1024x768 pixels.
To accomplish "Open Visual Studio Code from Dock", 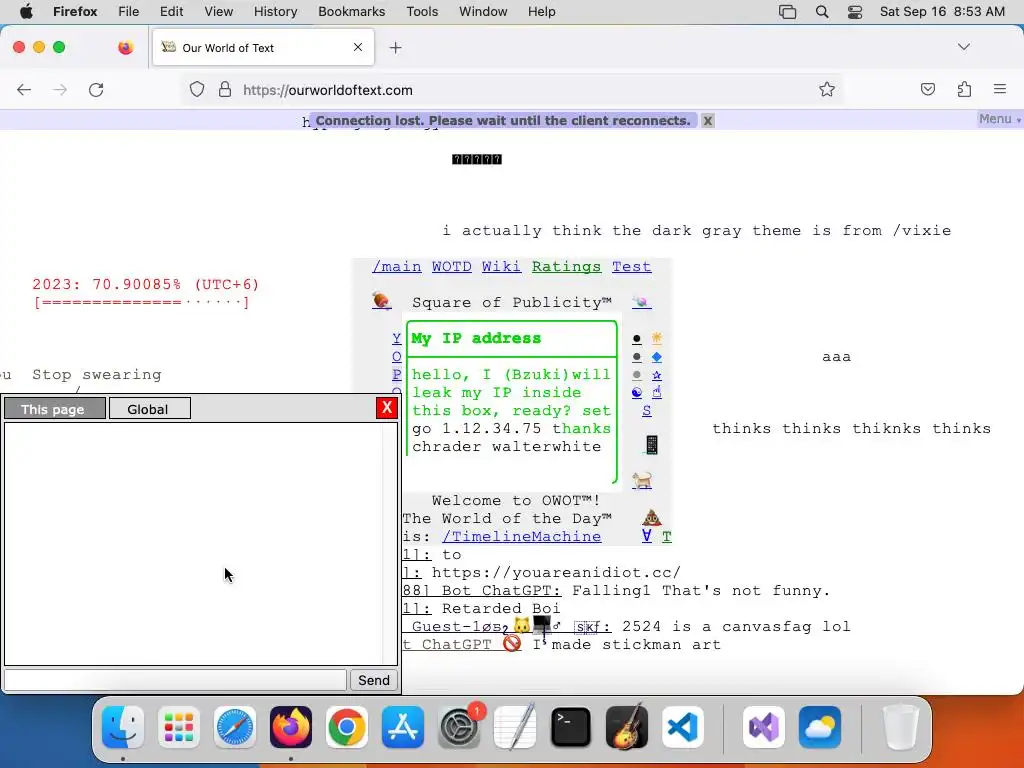I will [683, 727].
